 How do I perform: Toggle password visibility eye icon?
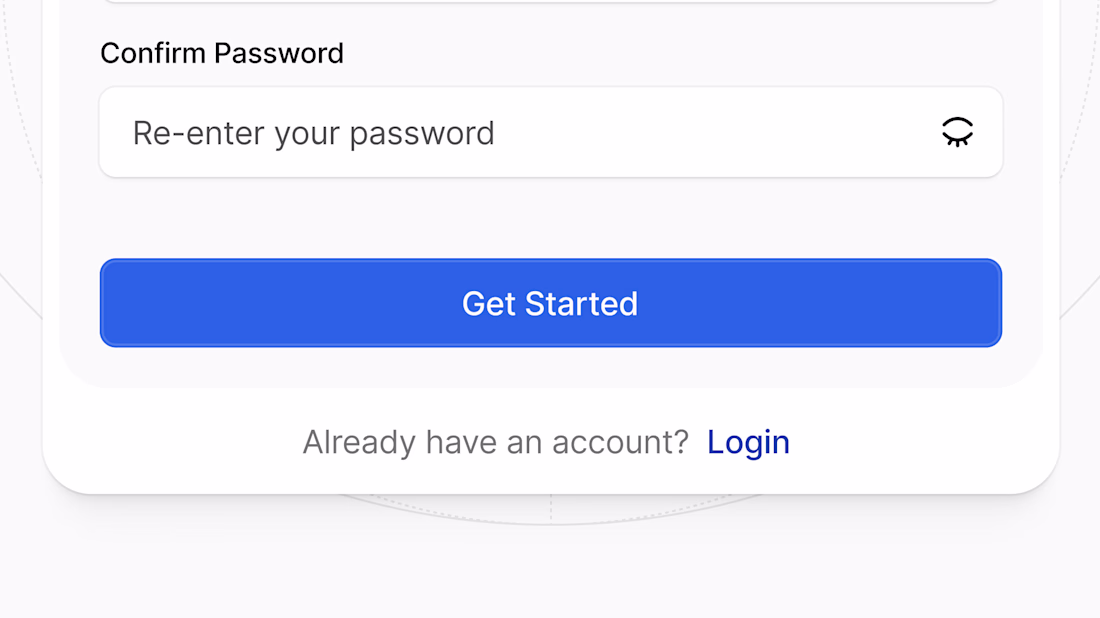[x=957, y=132]
